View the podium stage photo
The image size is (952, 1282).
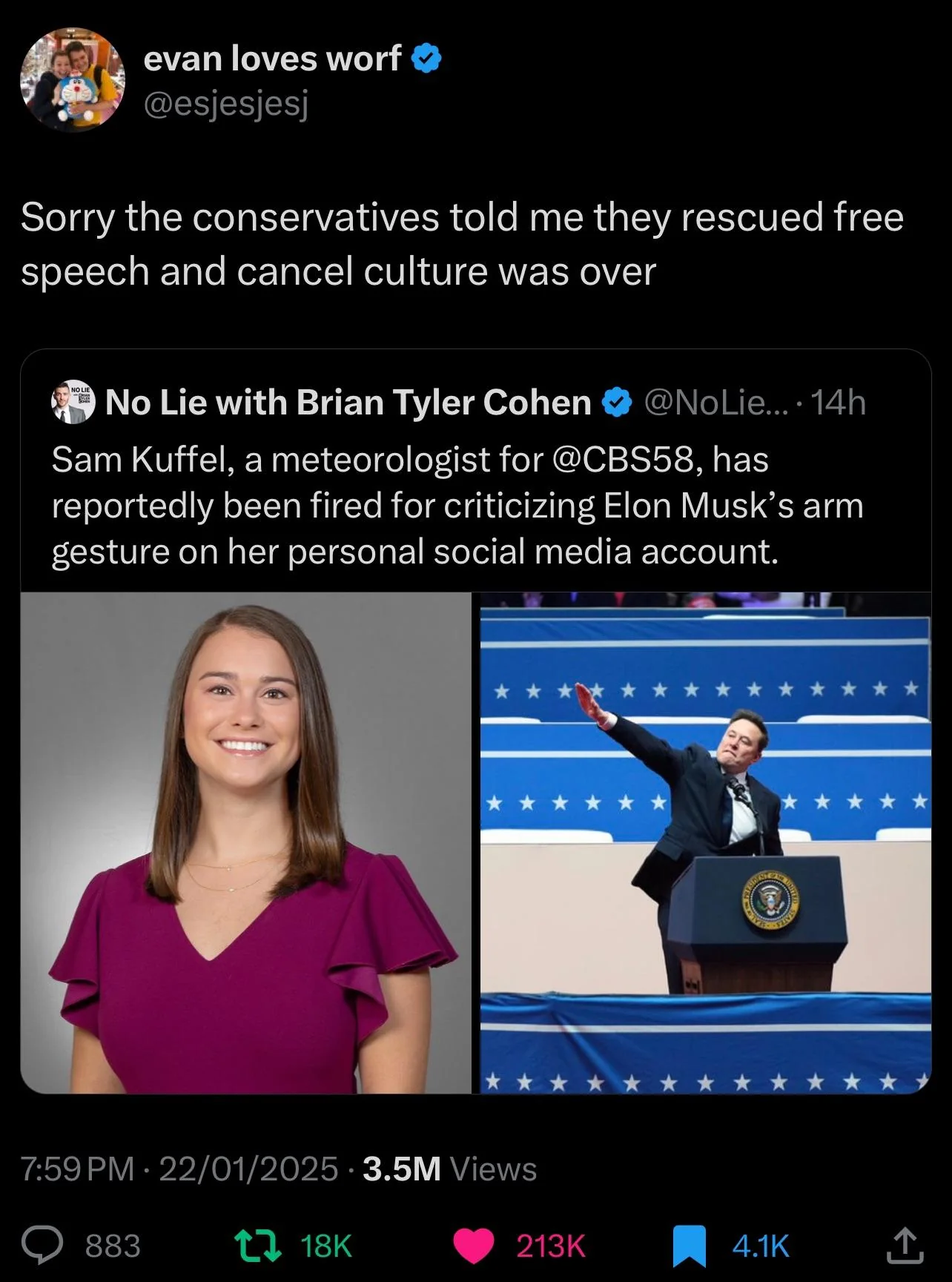click(706, 842)
